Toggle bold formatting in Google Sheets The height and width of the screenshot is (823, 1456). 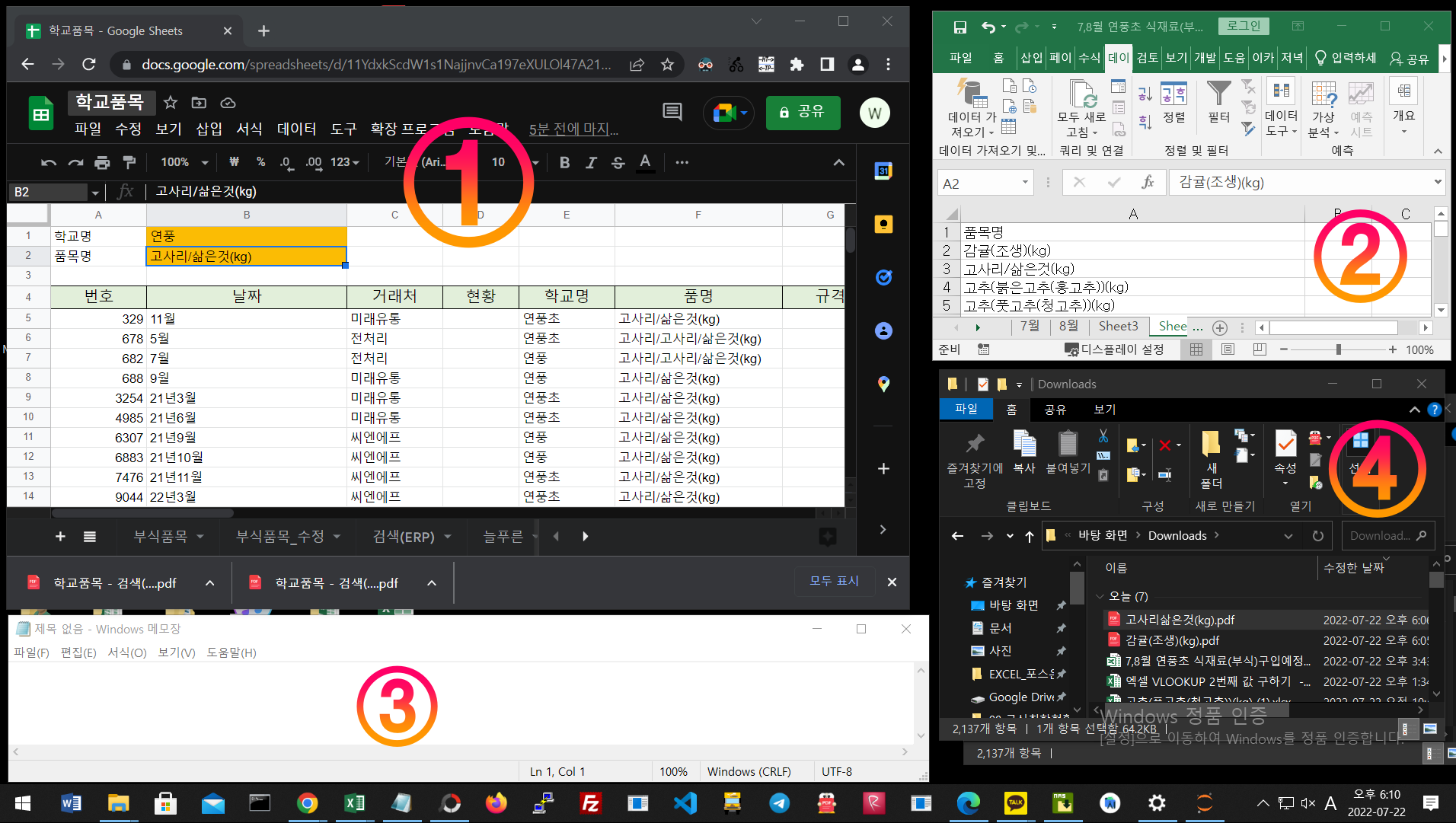(564, 162)
